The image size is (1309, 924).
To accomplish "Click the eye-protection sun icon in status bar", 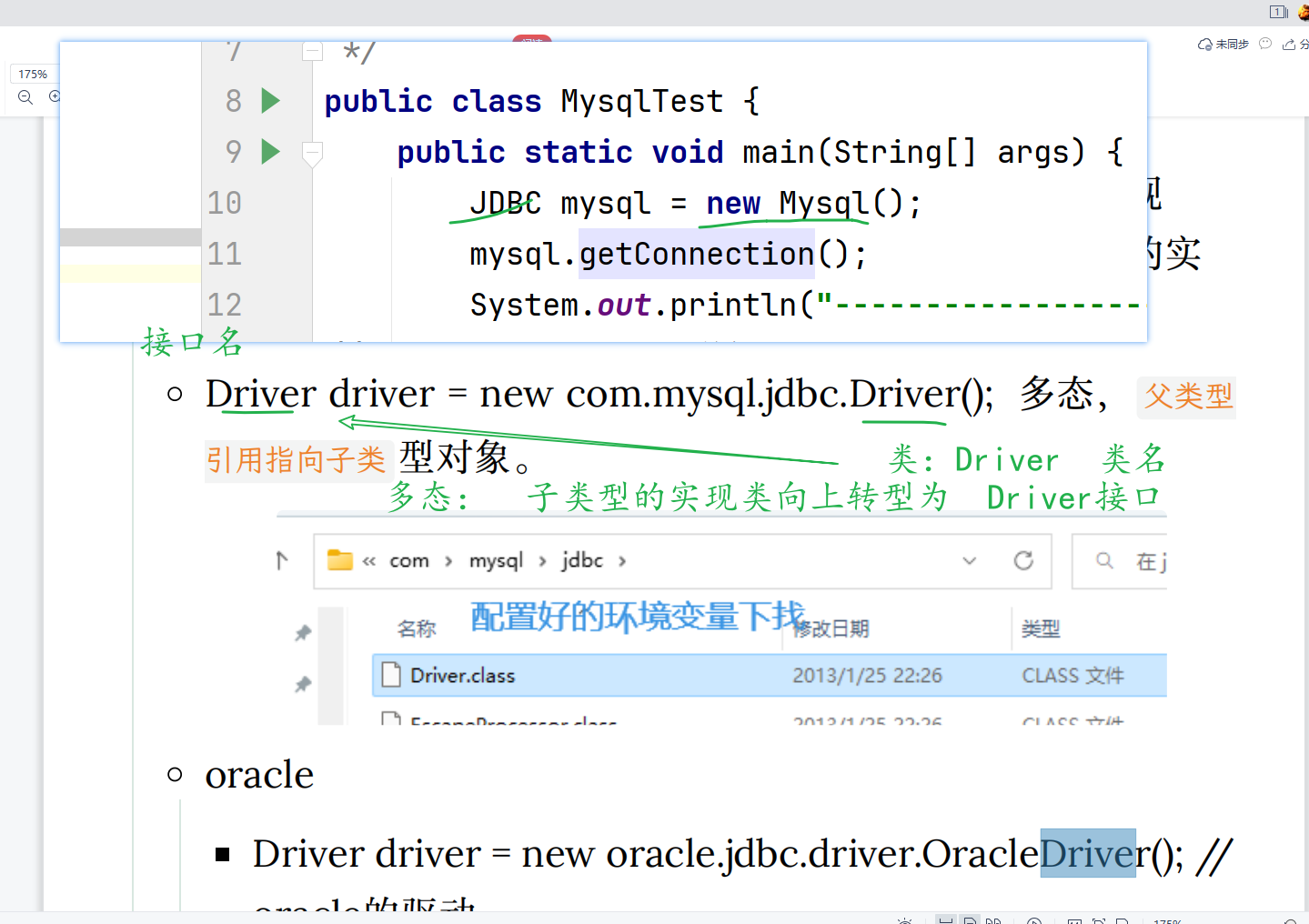I will [x=904, y=920].
